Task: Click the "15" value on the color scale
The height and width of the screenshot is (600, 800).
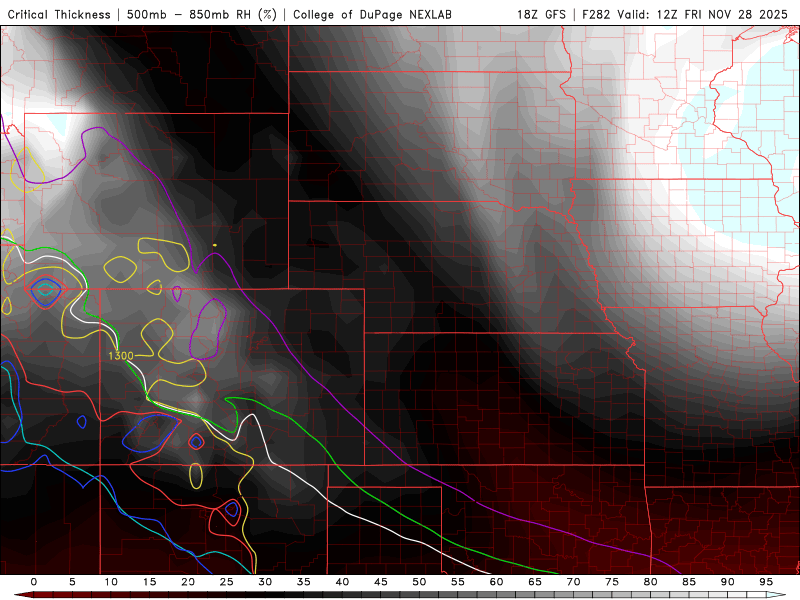Action: point(149,582)
